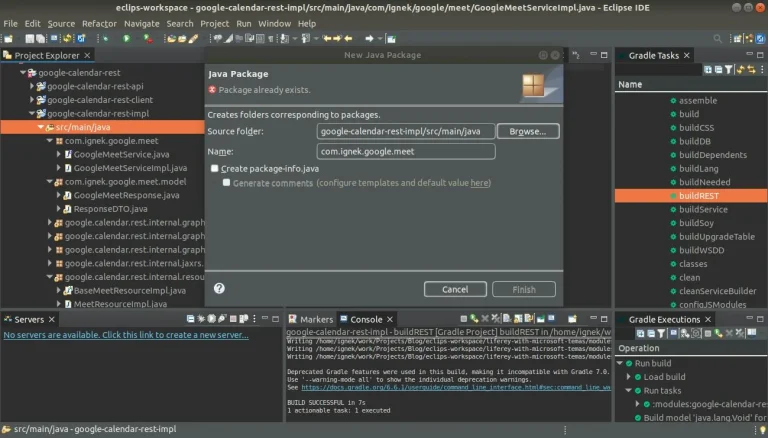
Task: Toggle the Generate comments checkbox
Action: point(226,182)
